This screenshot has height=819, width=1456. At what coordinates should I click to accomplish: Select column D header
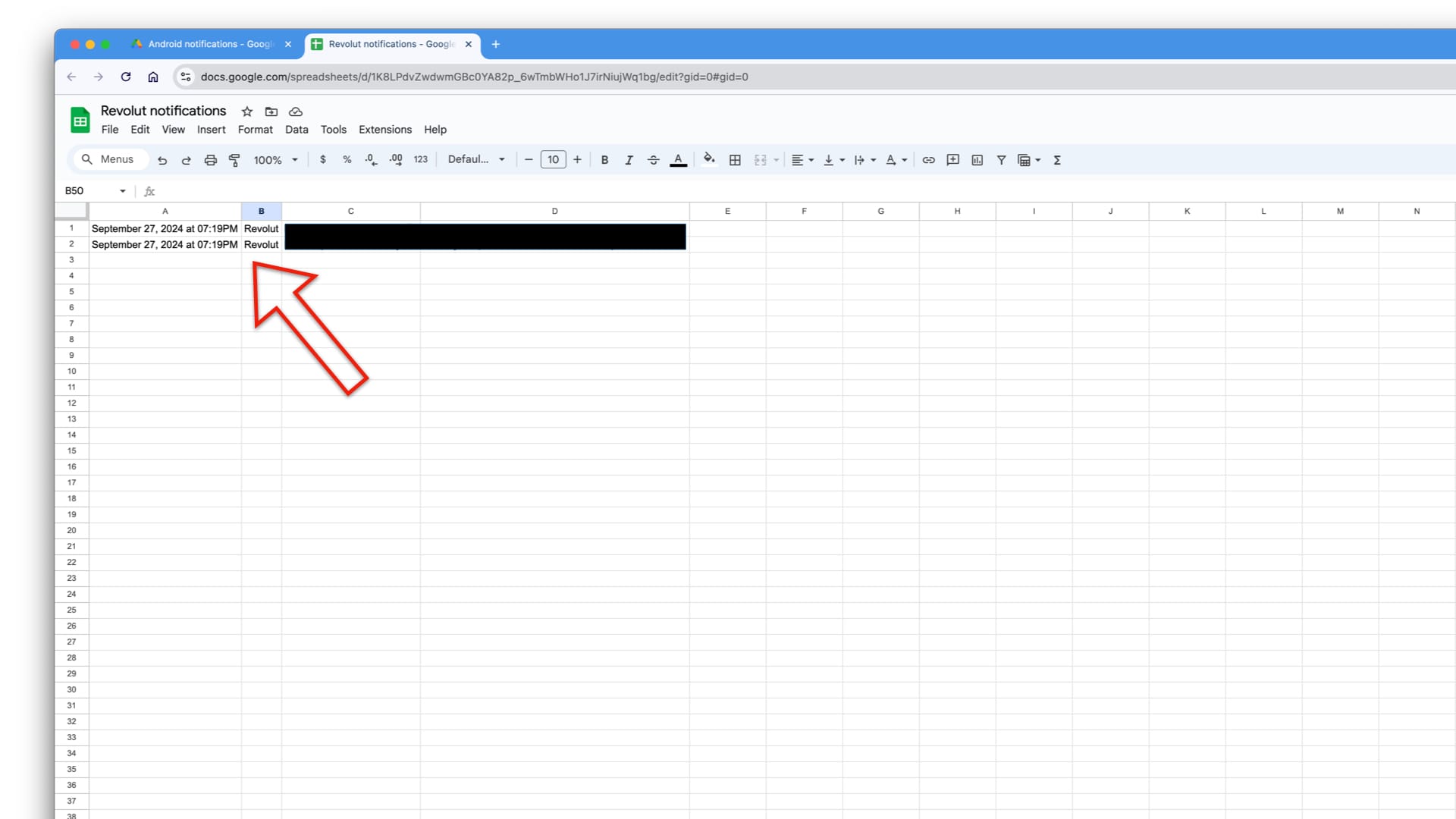[554, 212]
